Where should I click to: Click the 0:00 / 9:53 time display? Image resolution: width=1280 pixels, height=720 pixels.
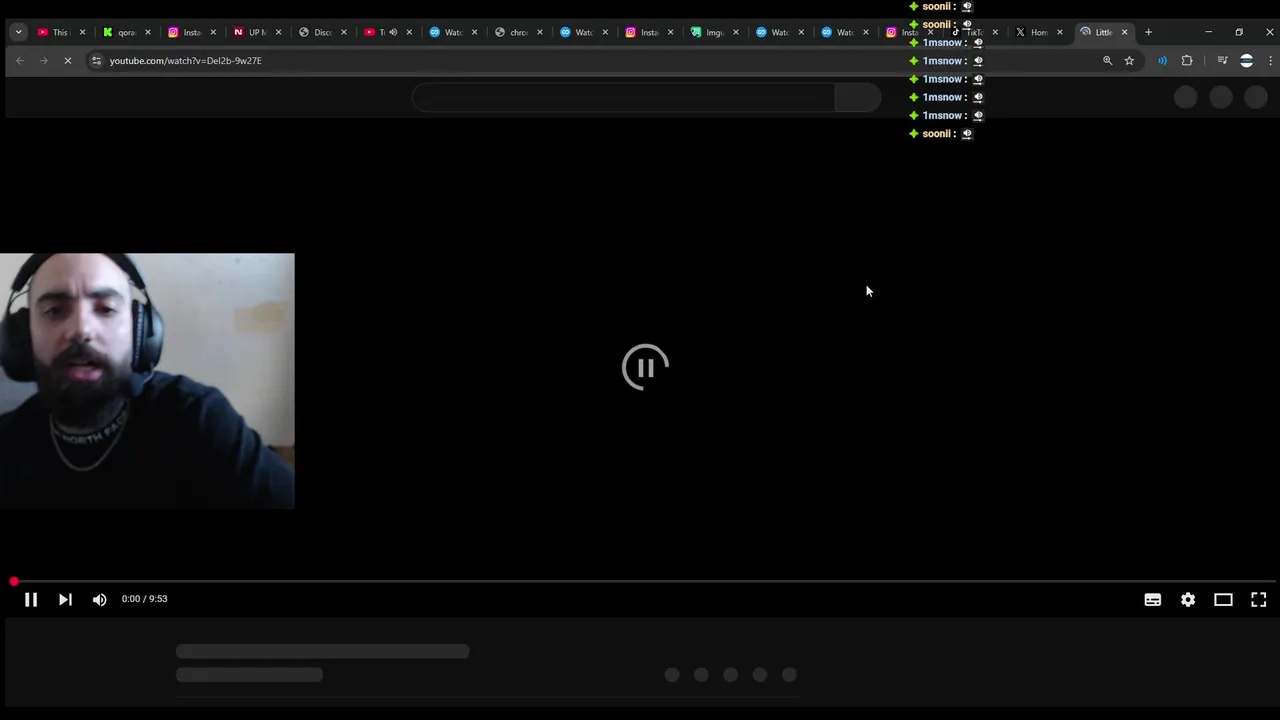pos(145,599)
